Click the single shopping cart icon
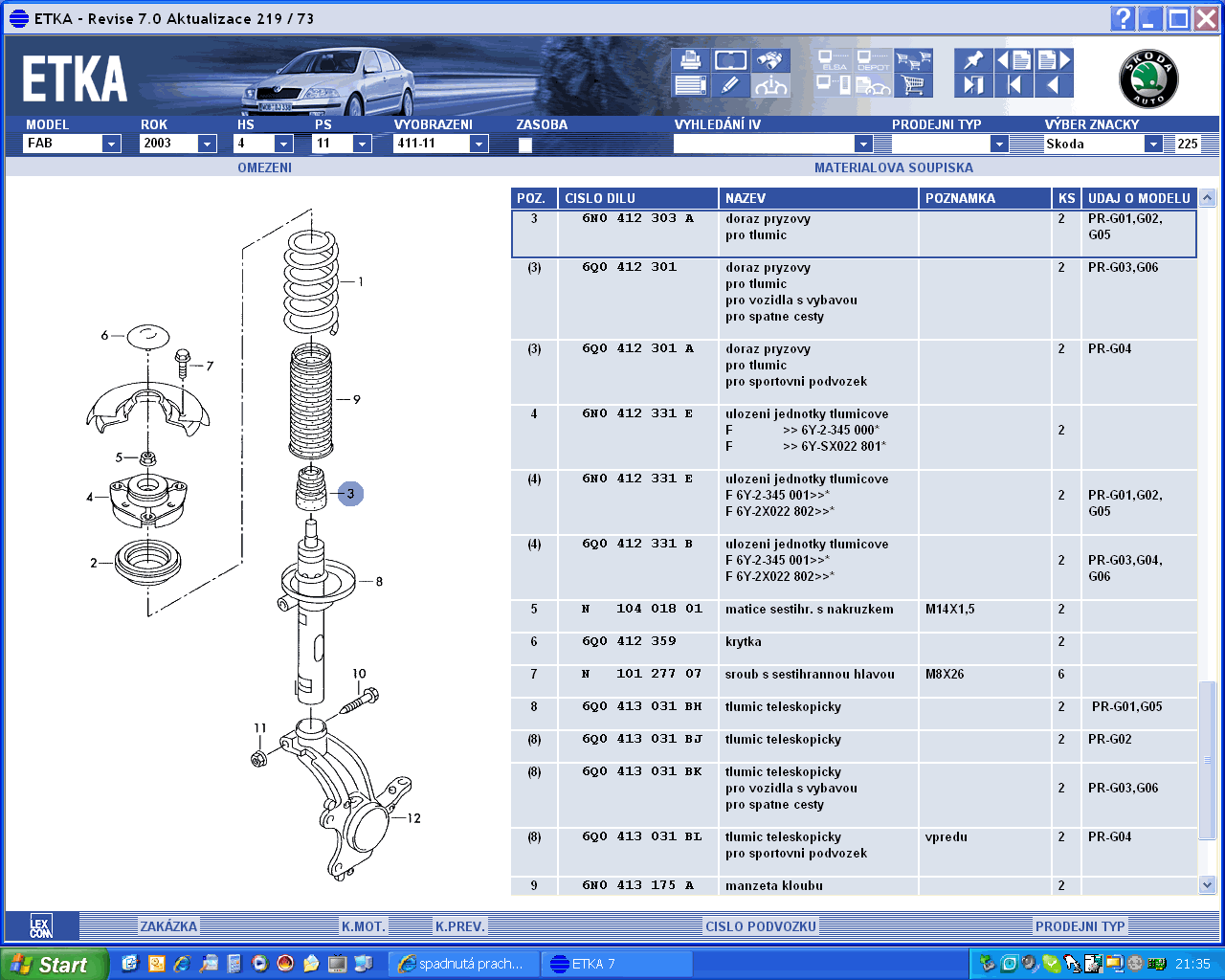The height and width of the screenshot is (980, 1225). (913, 85)
